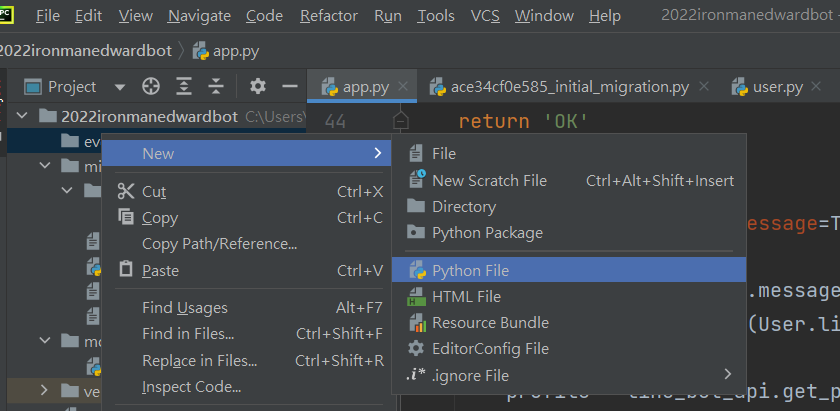Click the Resource Bundle chart icon
Viewport: 840px width, 411px height.
coord(417,323)
